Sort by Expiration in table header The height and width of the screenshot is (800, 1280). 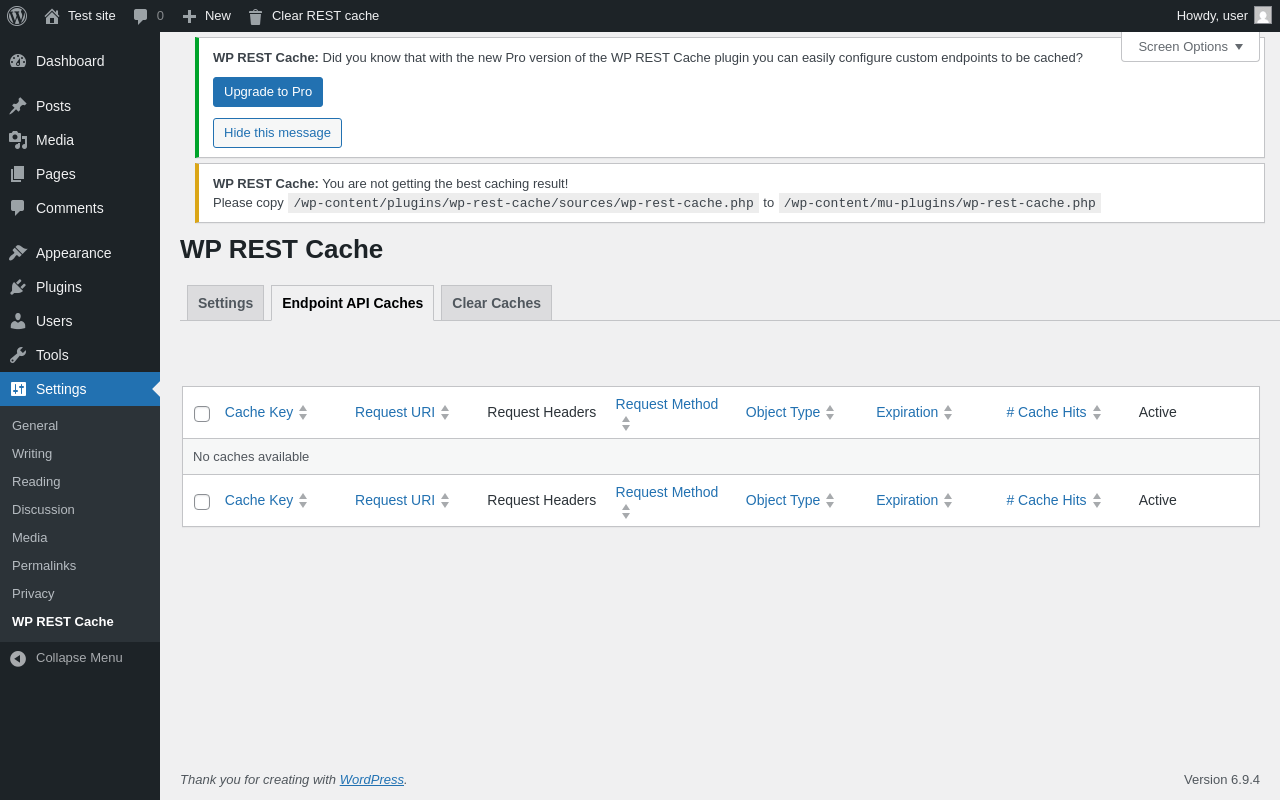click(914, 412)
